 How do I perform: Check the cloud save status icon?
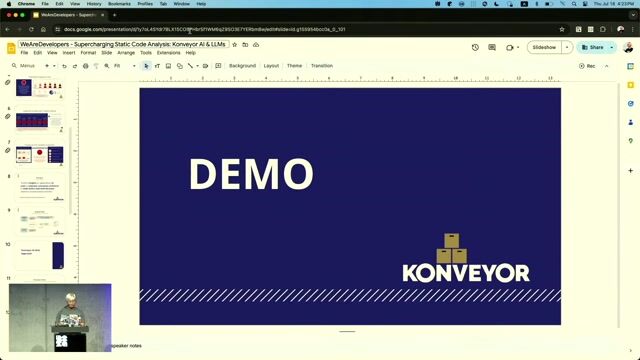point(256,44)
